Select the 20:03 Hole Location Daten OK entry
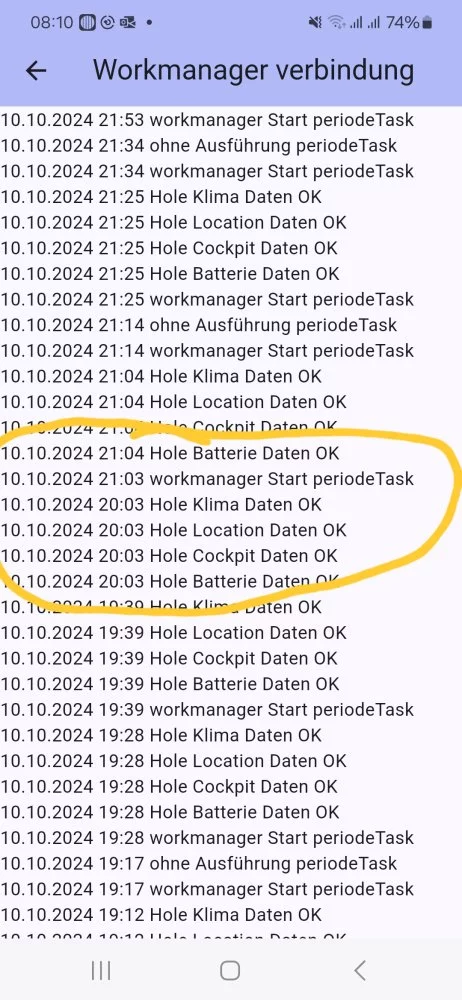This screenshot has width=462, height=1000. coord(174,529)
